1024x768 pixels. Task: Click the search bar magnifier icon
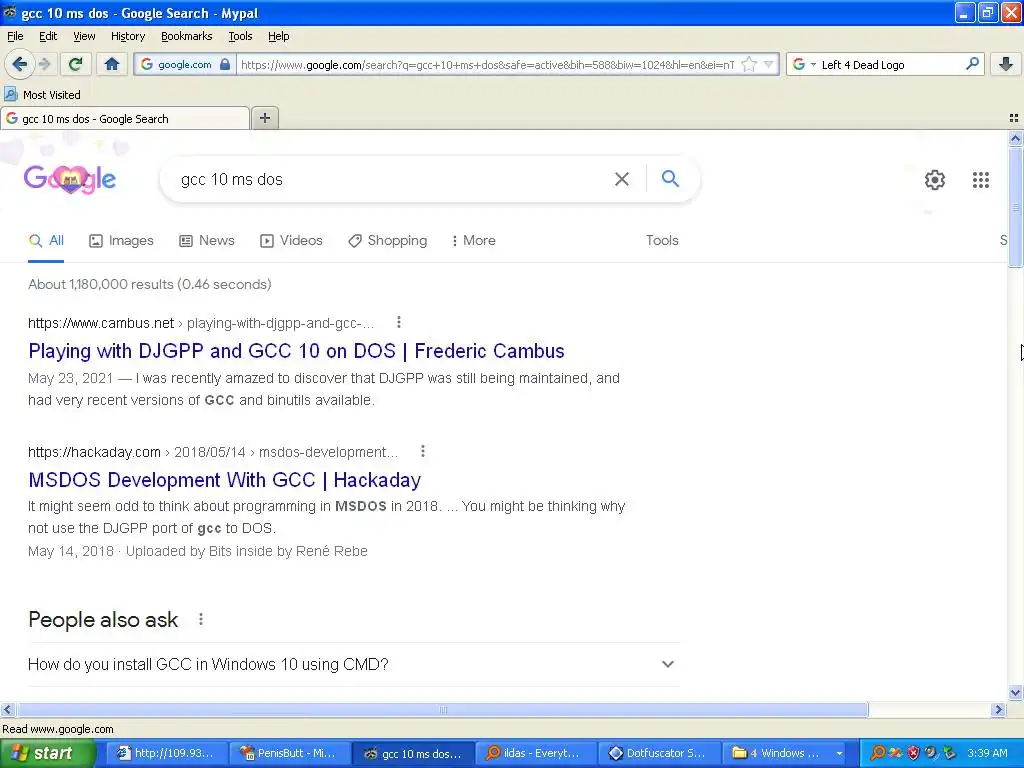(972, 64)
